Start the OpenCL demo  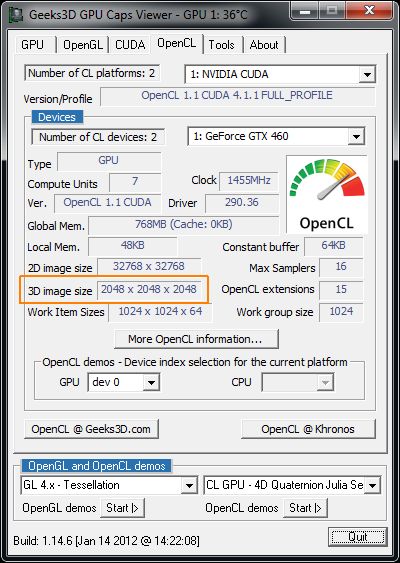[x=305, y=508]
